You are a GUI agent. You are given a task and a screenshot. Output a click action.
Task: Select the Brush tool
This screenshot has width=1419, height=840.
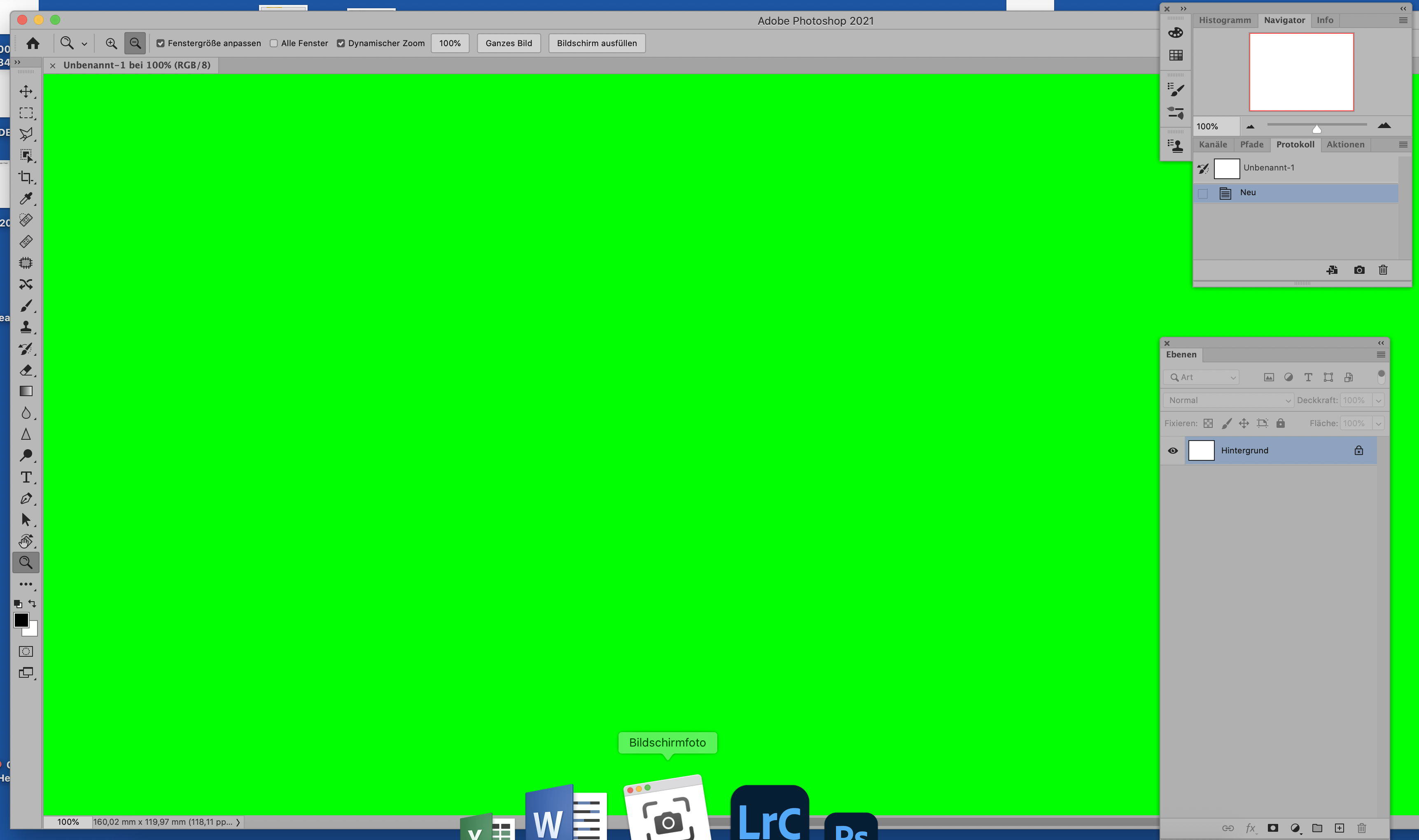(x=26, y=306)
